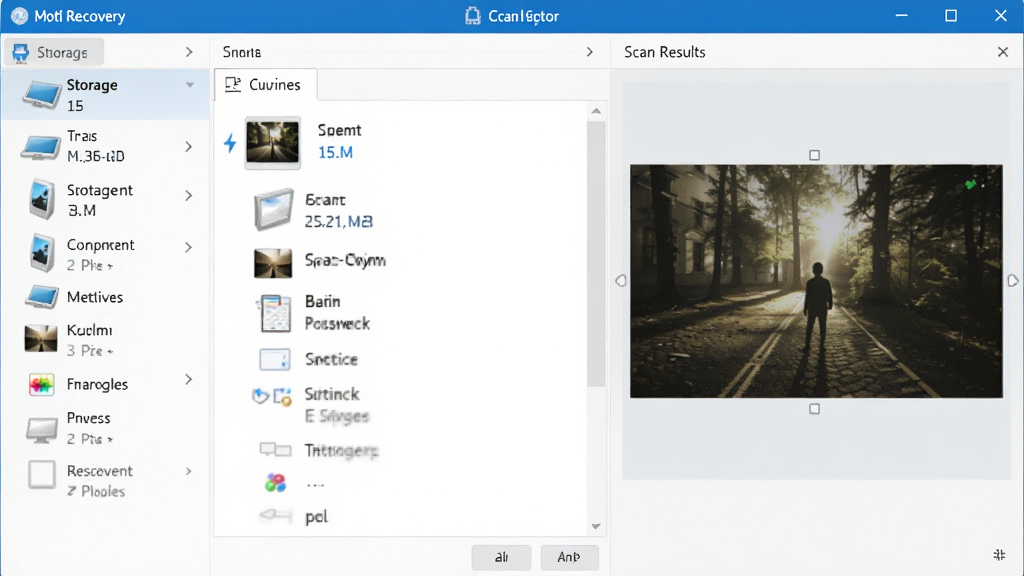Select the Spaz-Cvym road thumbnail
Screen dimensions: 1024x576
pyautogui.click(x=273, y=263)
